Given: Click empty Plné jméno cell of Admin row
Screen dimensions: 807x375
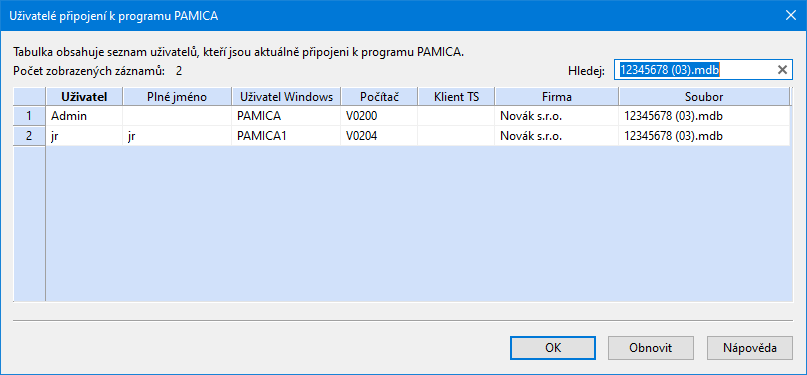Looking at the screenshot, I should pos(177,116).
